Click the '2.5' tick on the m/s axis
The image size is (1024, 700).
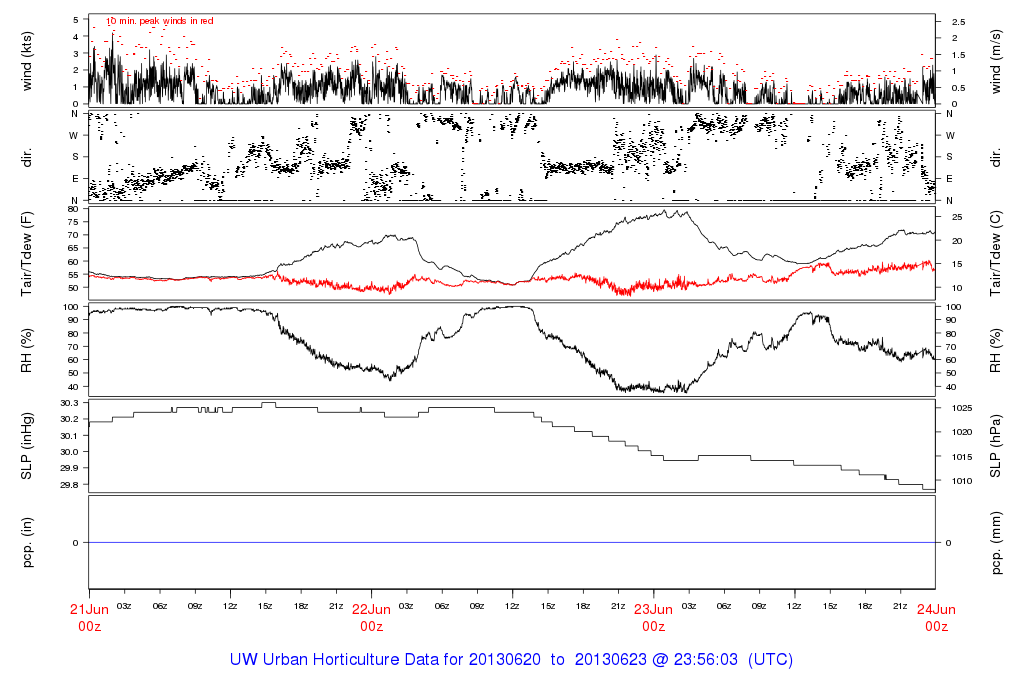[x=959, y=22]
